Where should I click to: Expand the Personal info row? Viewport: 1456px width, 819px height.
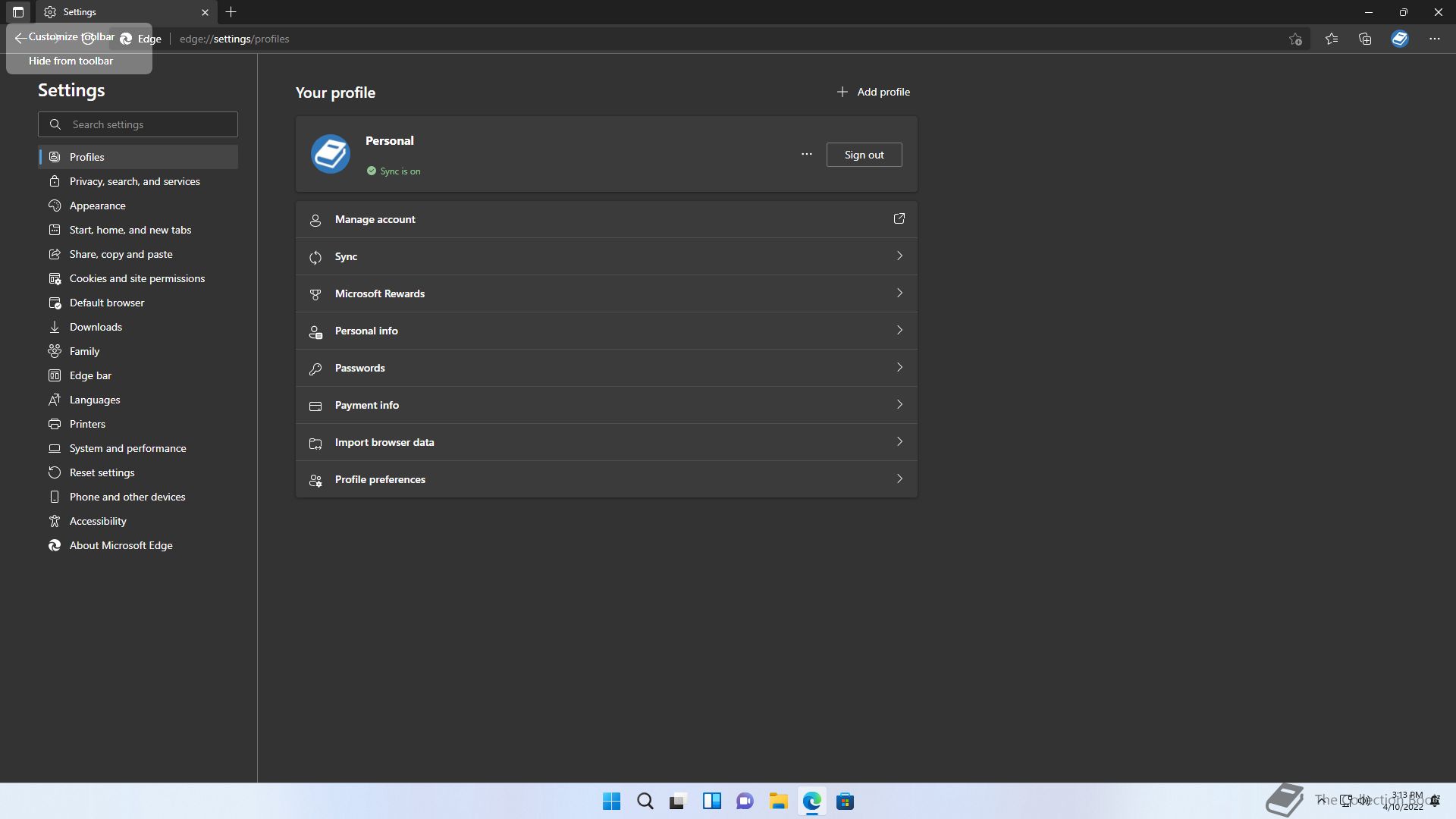tap(607, 331)
